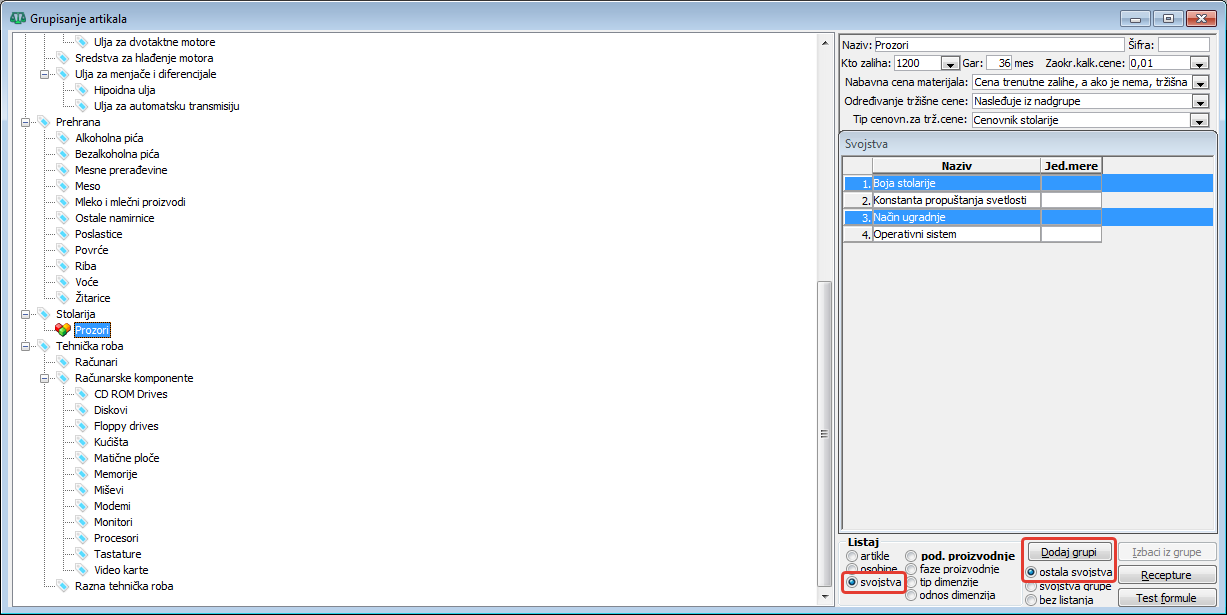The width and height of the screenshot is (1227, 615).
Task: Click the tag icon beside Žitarice
Action: 63,298
